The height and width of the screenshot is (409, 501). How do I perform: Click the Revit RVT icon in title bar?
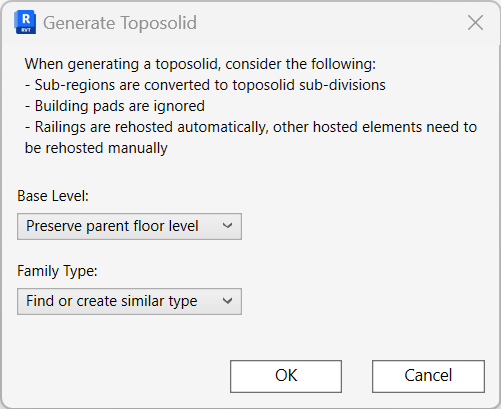(25, 22)
